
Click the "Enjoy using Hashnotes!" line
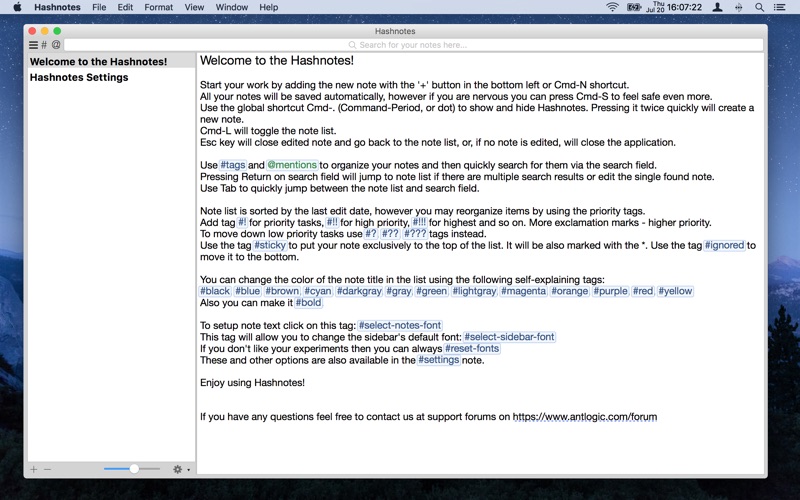253,383
